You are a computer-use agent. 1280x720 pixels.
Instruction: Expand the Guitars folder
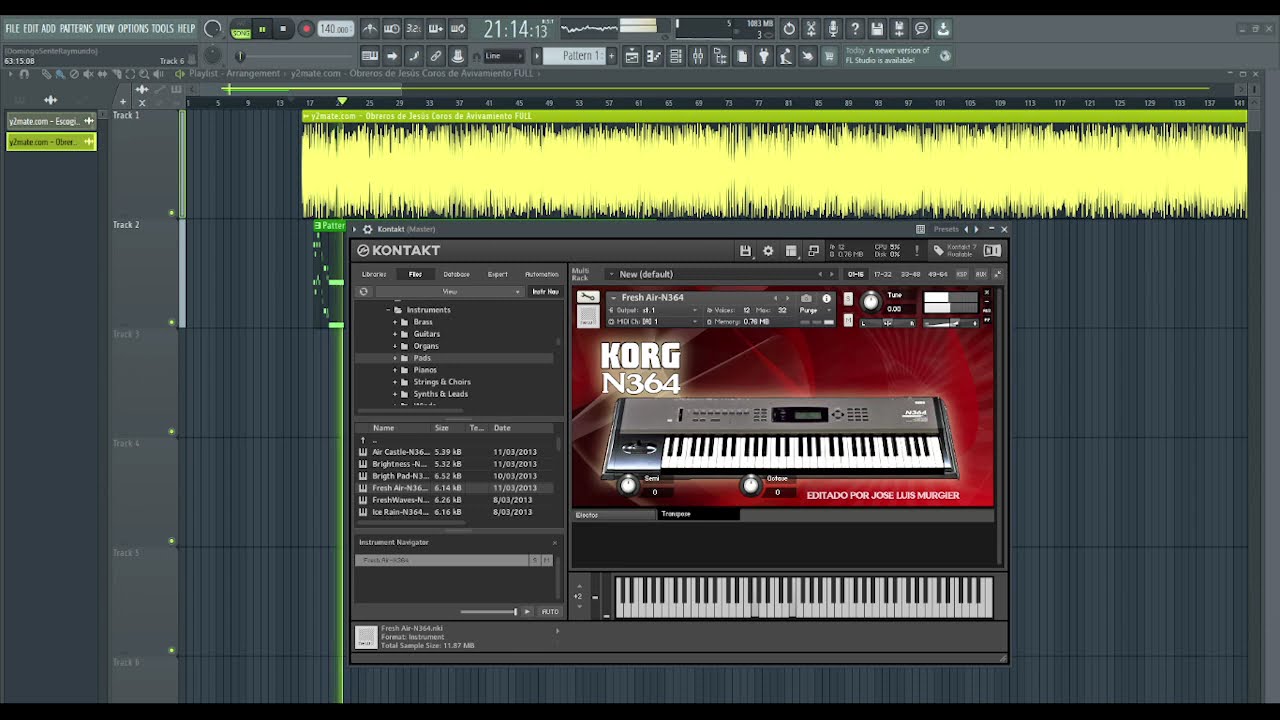(395, 334)
